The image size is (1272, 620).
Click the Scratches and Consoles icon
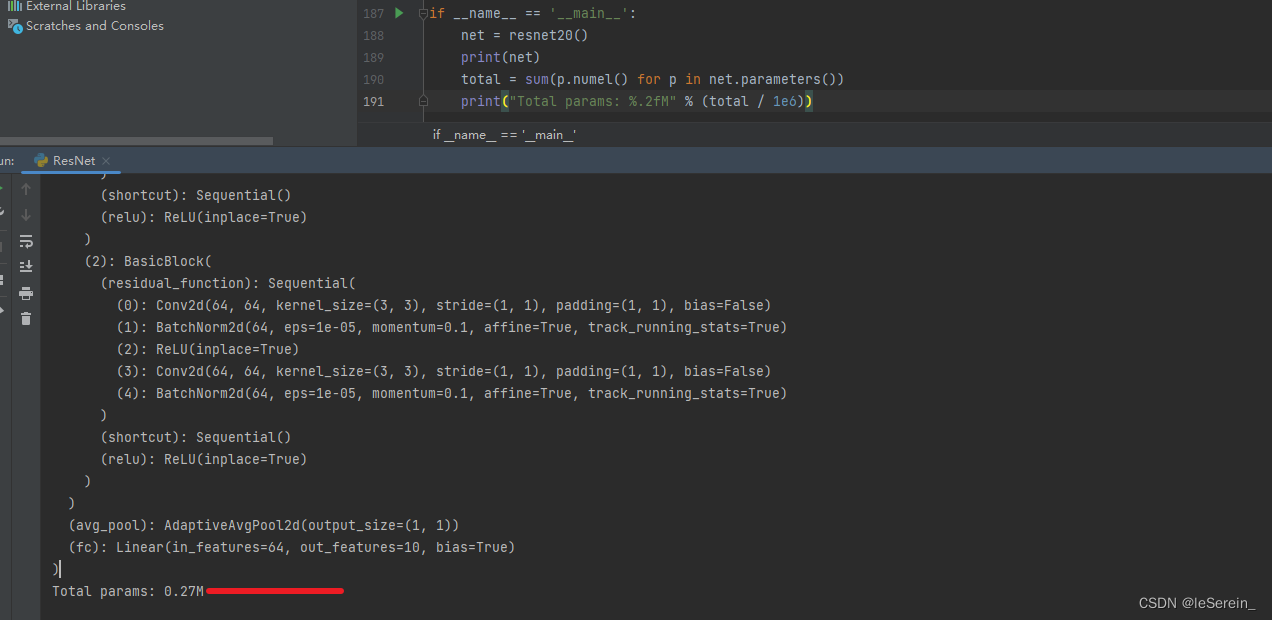[x=15, y=26]
